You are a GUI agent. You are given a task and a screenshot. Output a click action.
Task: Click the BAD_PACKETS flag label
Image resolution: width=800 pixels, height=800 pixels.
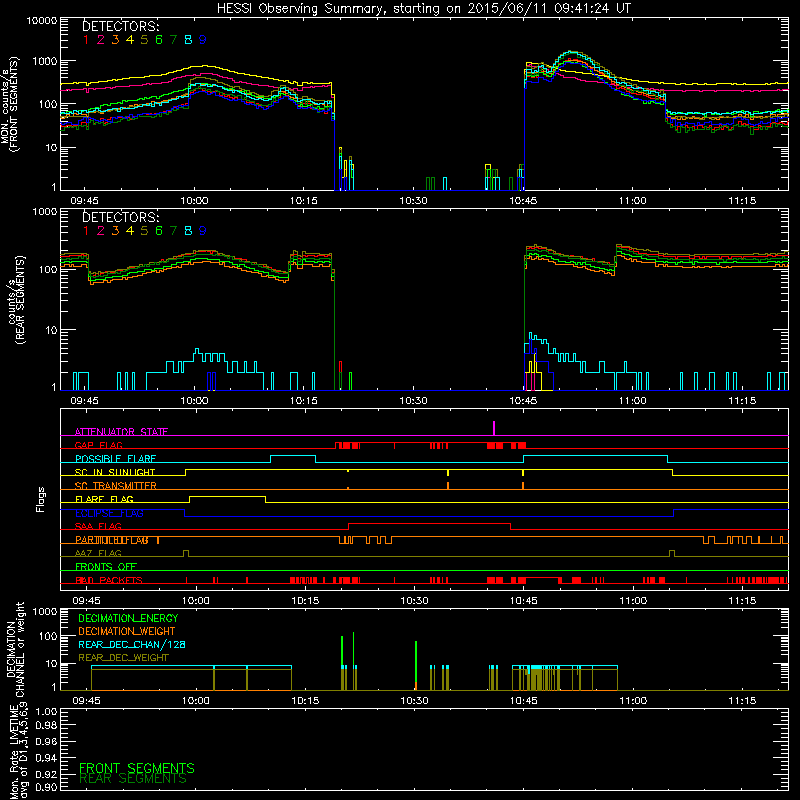pos(109,580)
